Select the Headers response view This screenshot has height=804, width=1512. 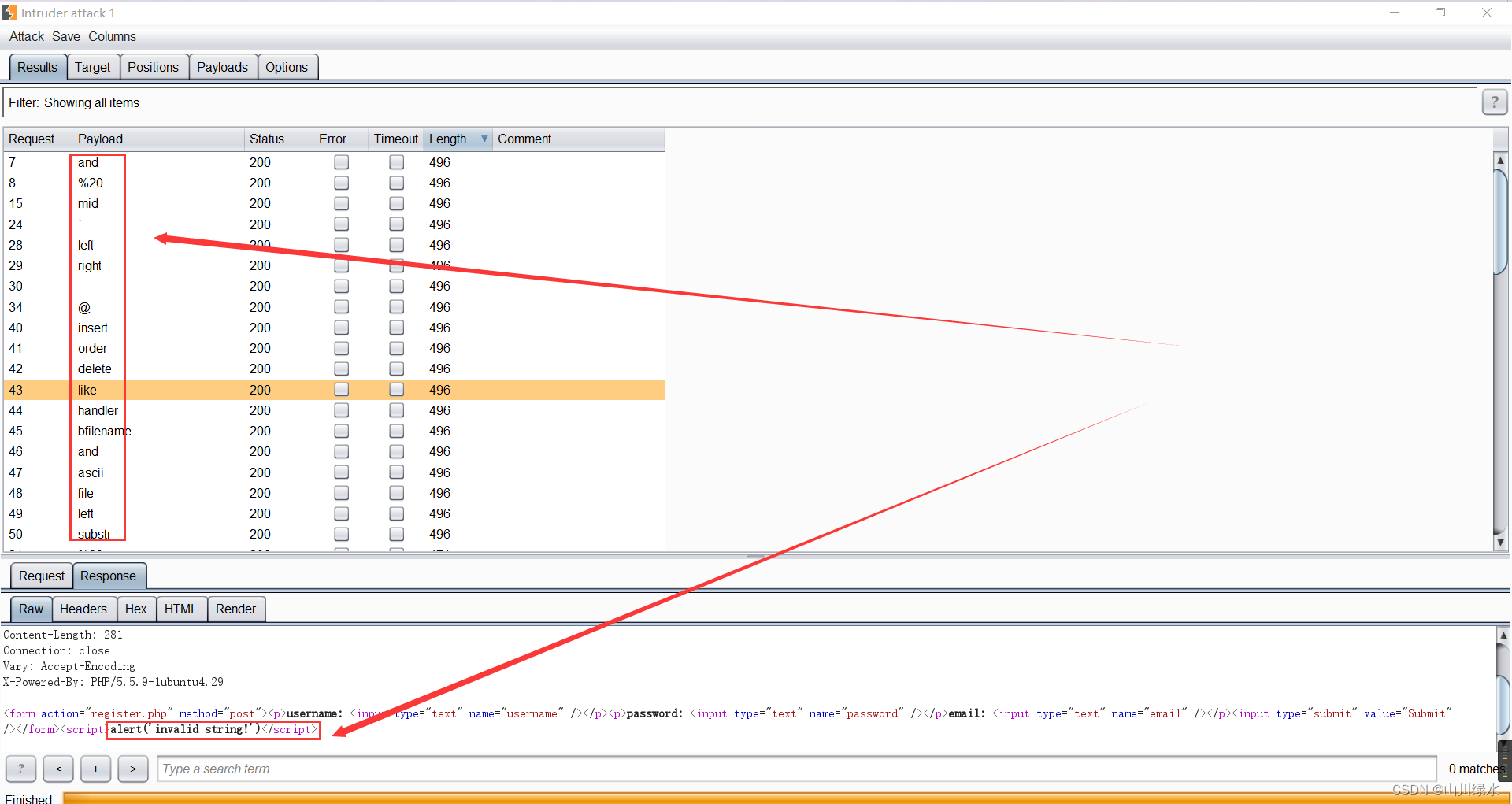(x=83, y=609)
